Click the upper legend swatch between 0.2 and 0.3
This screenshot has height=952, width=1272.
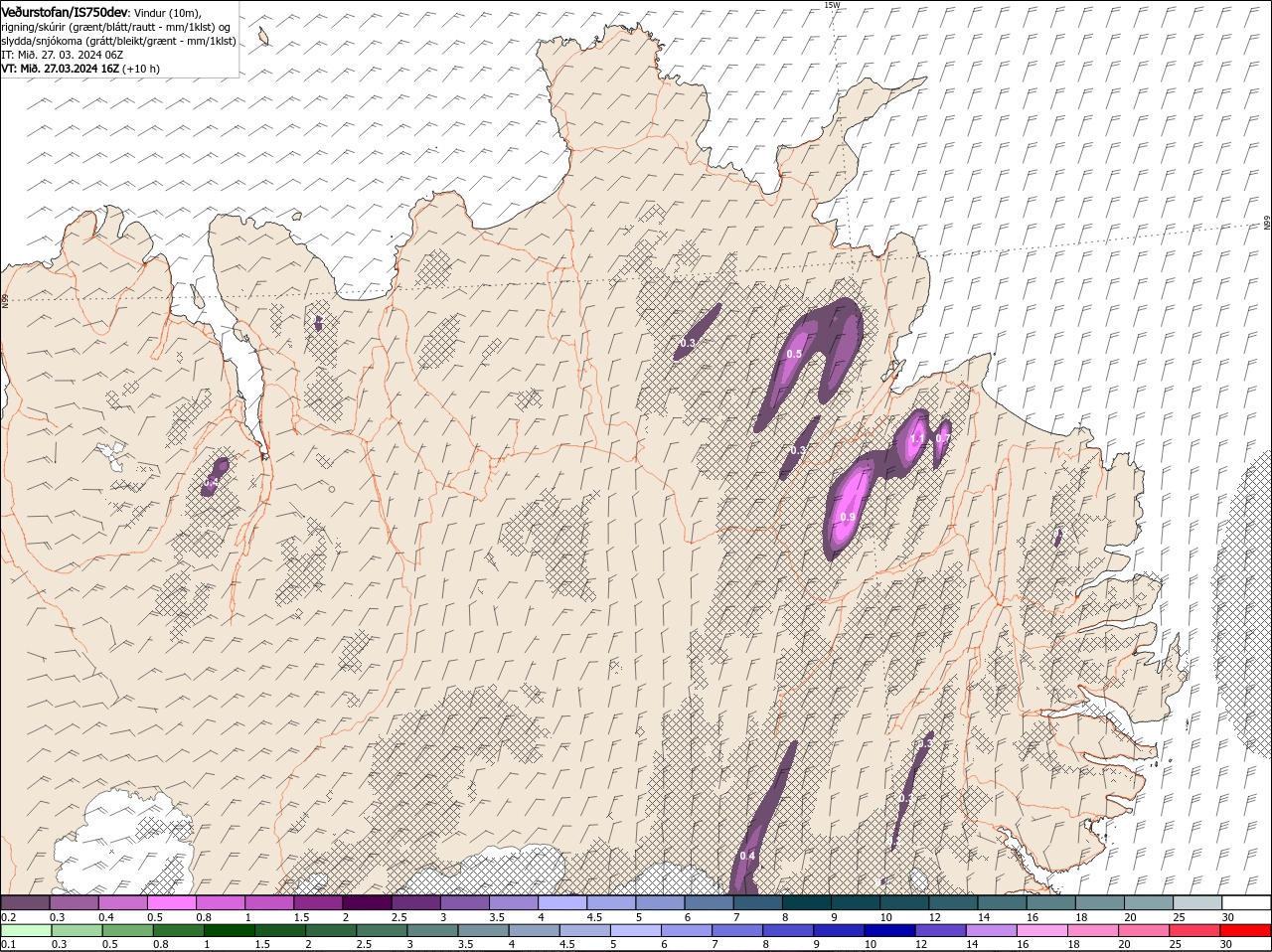click(x=26, y=902)
